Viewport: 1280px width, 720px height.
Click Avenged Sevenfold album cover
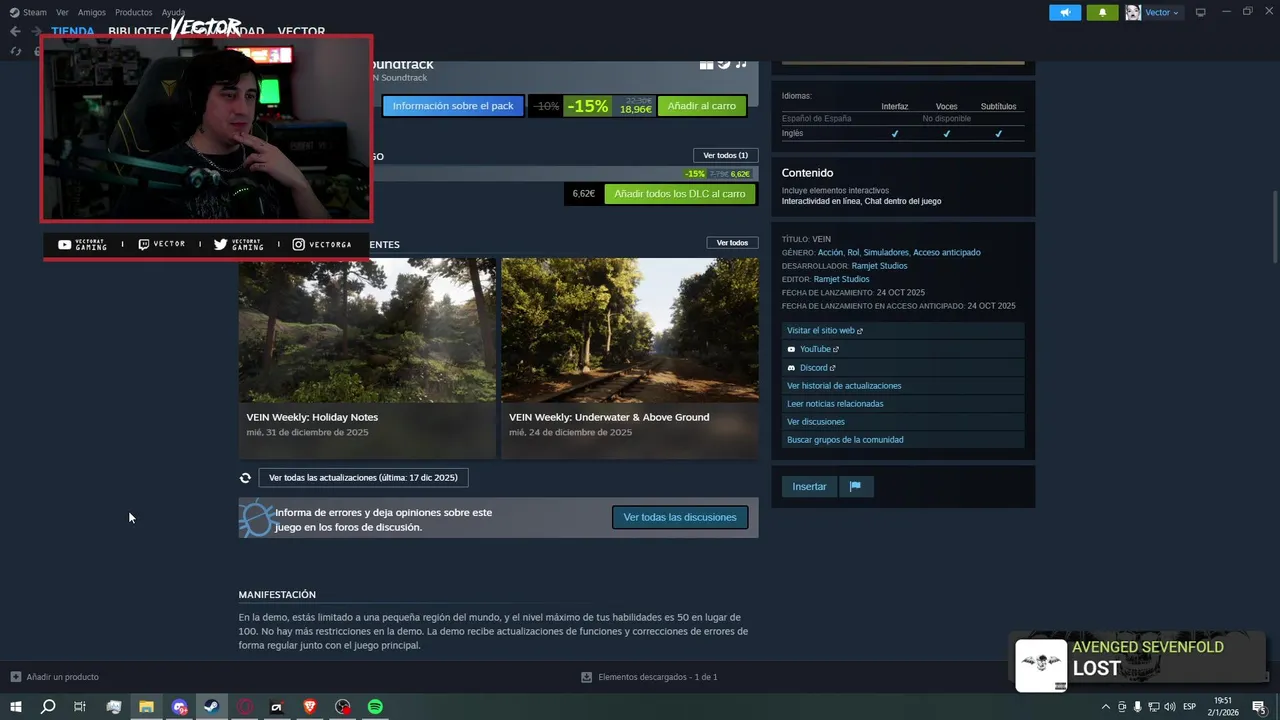coord(1041,665)
